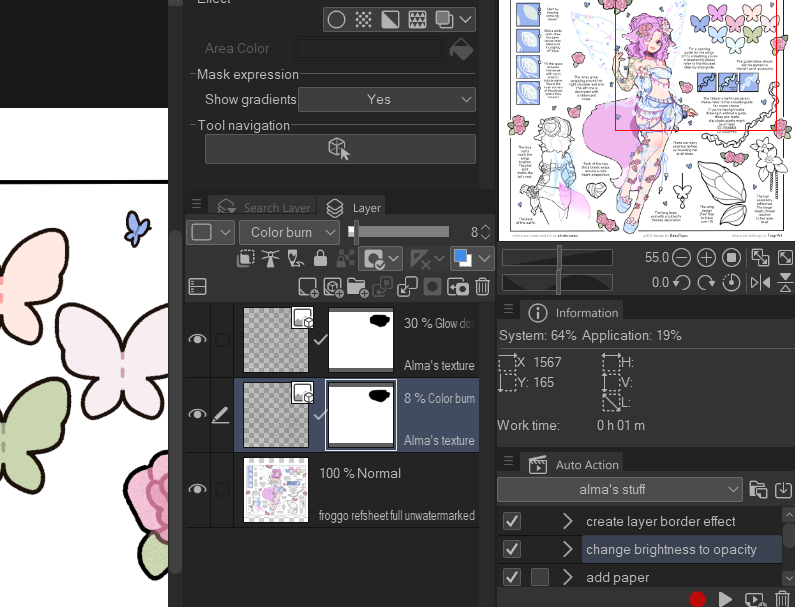Expand the add paper action

[x=567, y=577]
